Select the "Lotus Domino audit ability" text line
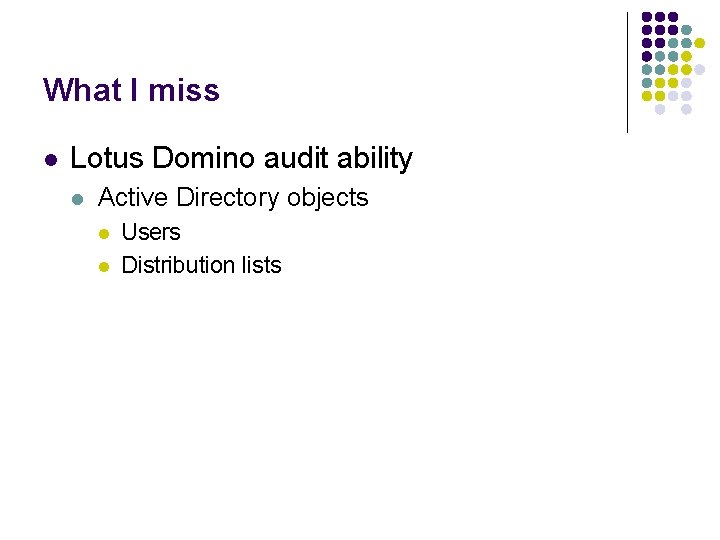Screen dimensions: 720x540 coord(241,158)
